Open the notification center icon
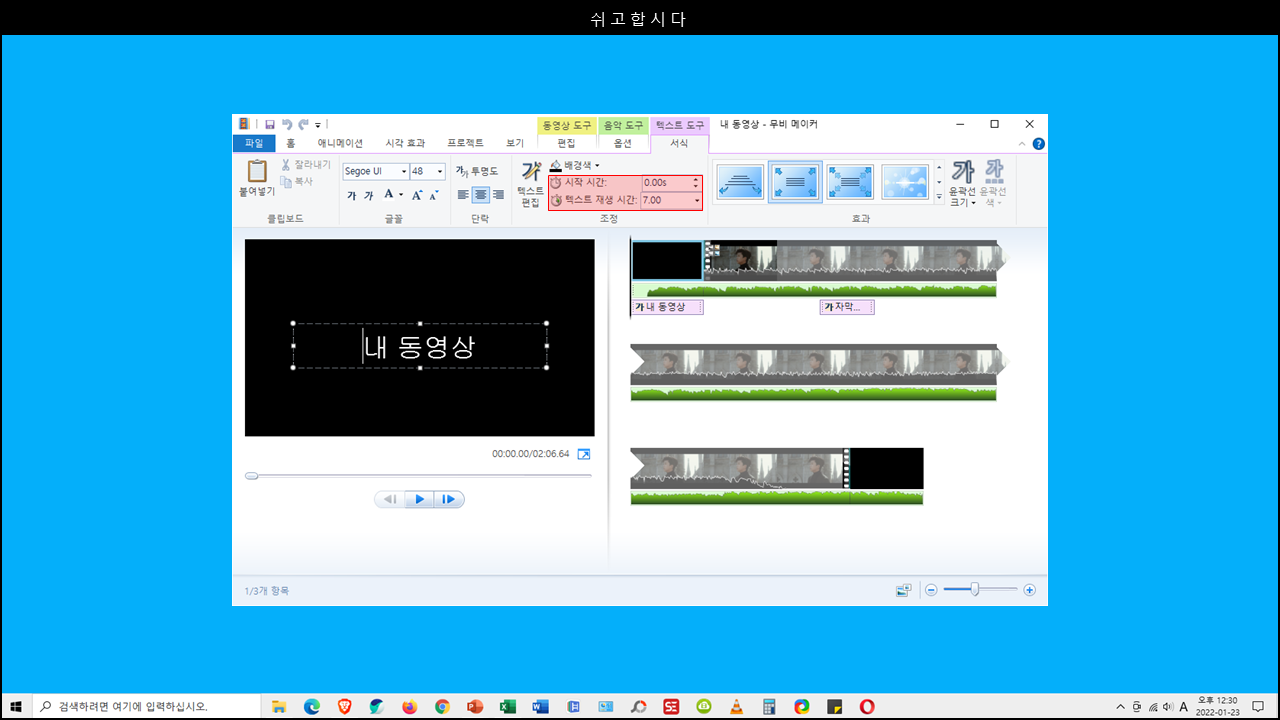 (1258, 706)
